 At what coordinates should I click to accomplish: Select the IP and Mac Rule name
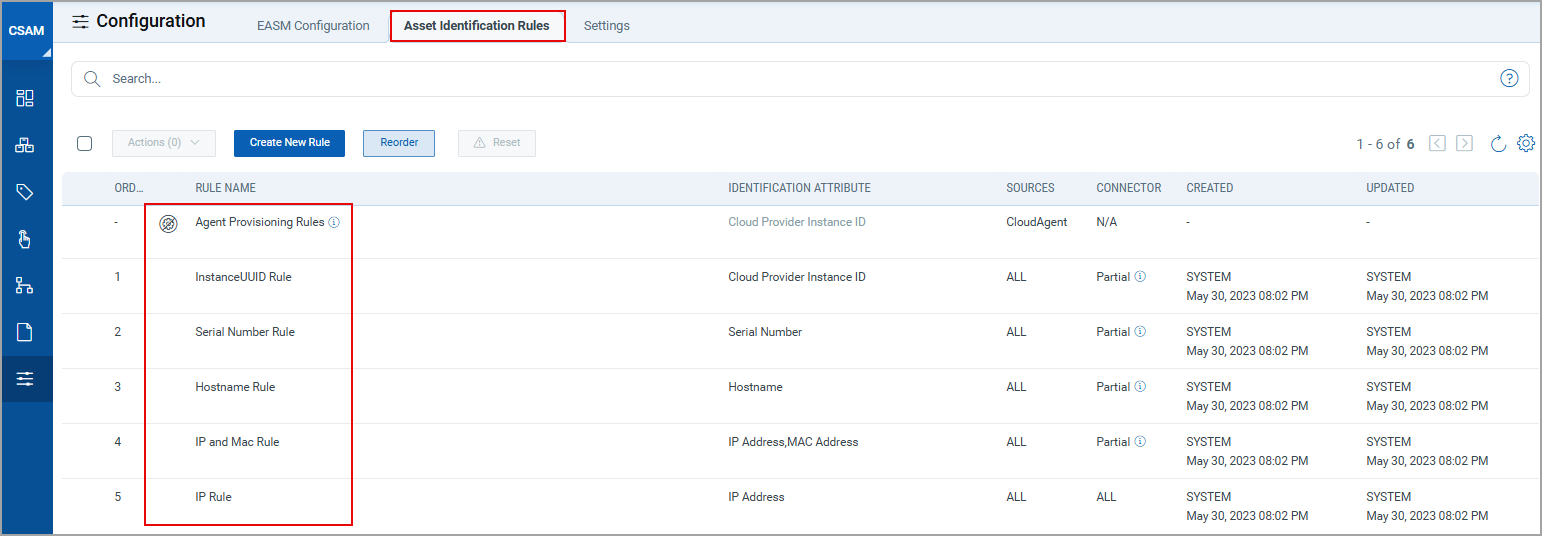pos(237,442)
